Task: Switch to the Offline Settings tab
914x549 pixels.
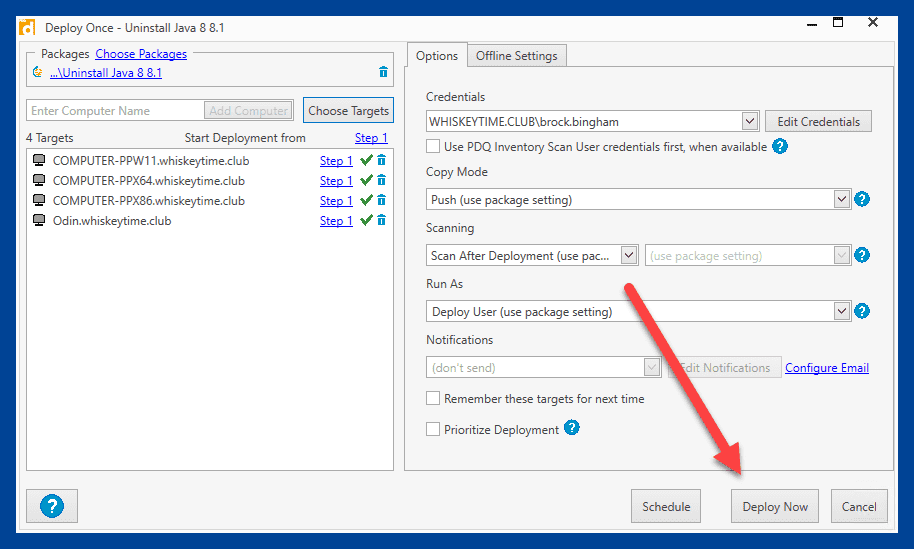Action: [516, 56]
